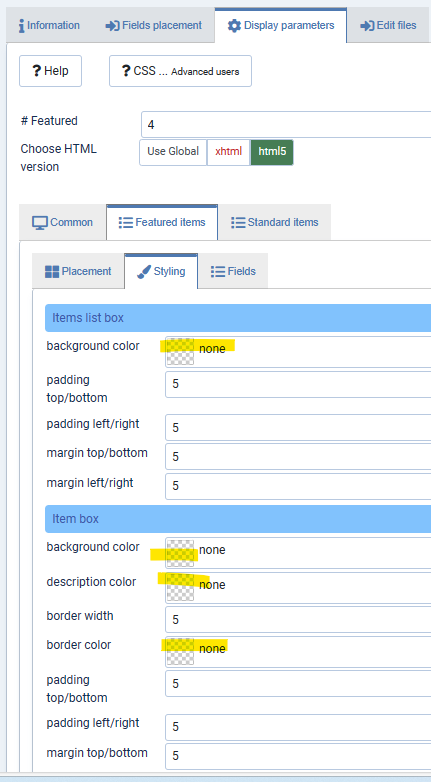Switch to Fields placement tab
This screenshot has height=782, width=431.
pyautogui.click(x=154, y=25)
